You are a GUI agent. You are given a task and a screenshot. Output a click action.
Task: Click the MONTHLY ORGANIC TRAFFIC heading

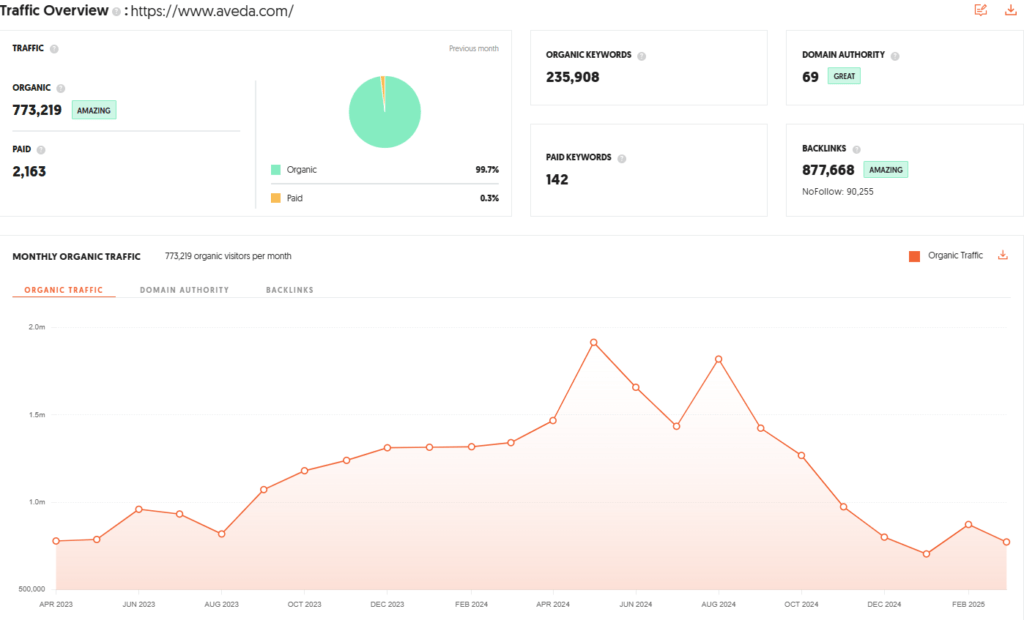[76, 257]
